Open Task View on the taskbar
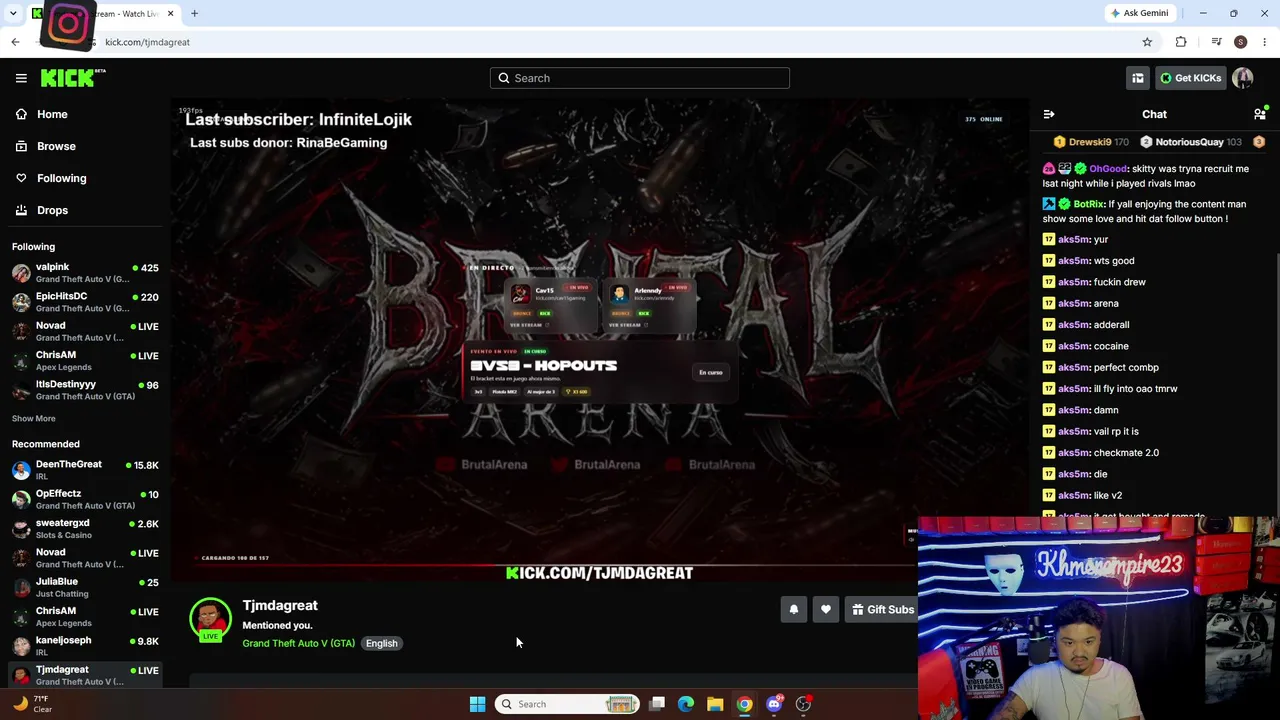This screenshot has width=1280, height=720. click(x=657, y=704)
